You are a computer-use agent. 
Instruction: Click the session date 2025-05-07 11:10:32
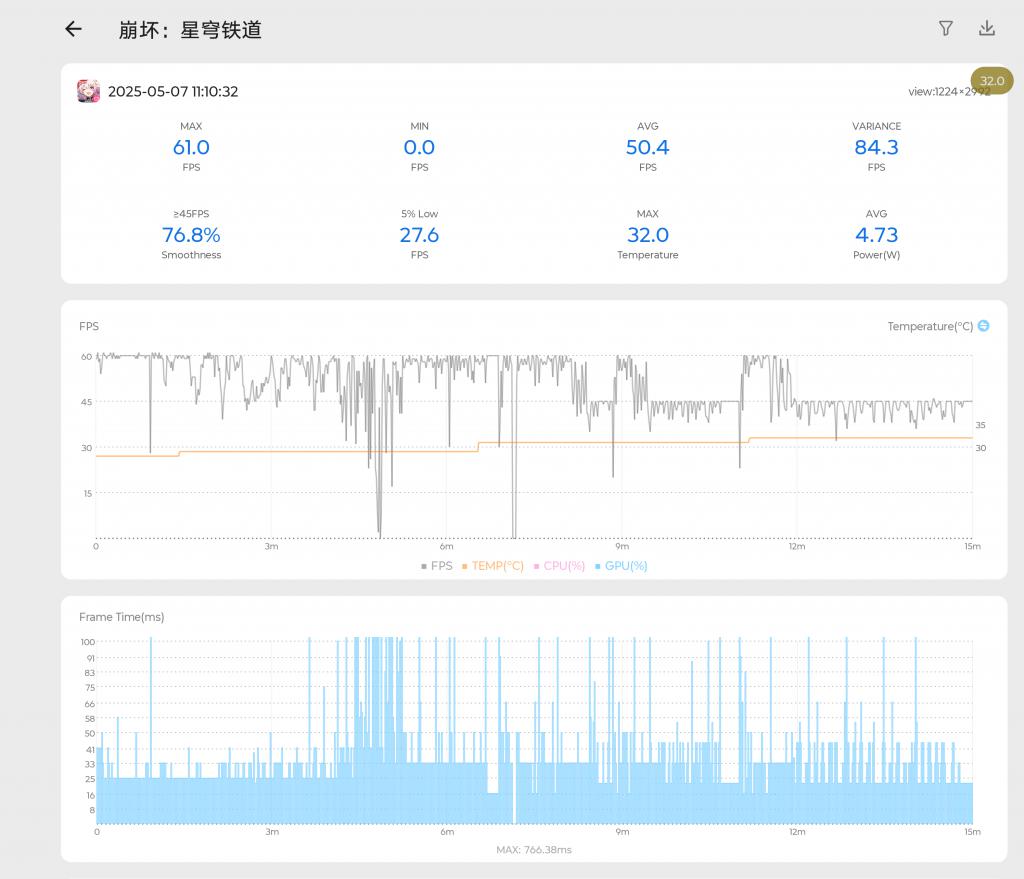point(173,91)
